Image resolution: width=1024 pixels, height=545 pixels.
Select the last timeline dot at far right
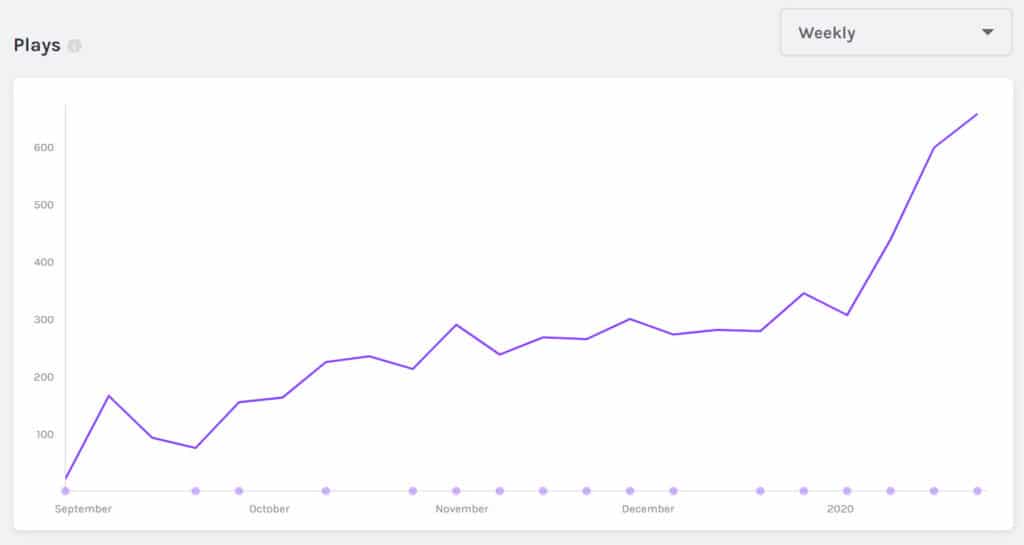click(x=977, y=491)
